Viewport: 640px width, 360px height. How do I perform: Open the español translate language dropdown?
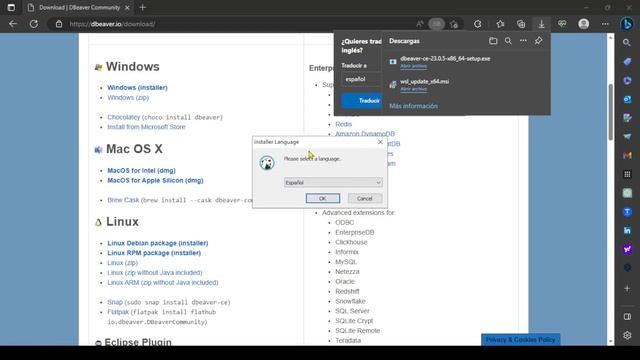click(362, 79)
